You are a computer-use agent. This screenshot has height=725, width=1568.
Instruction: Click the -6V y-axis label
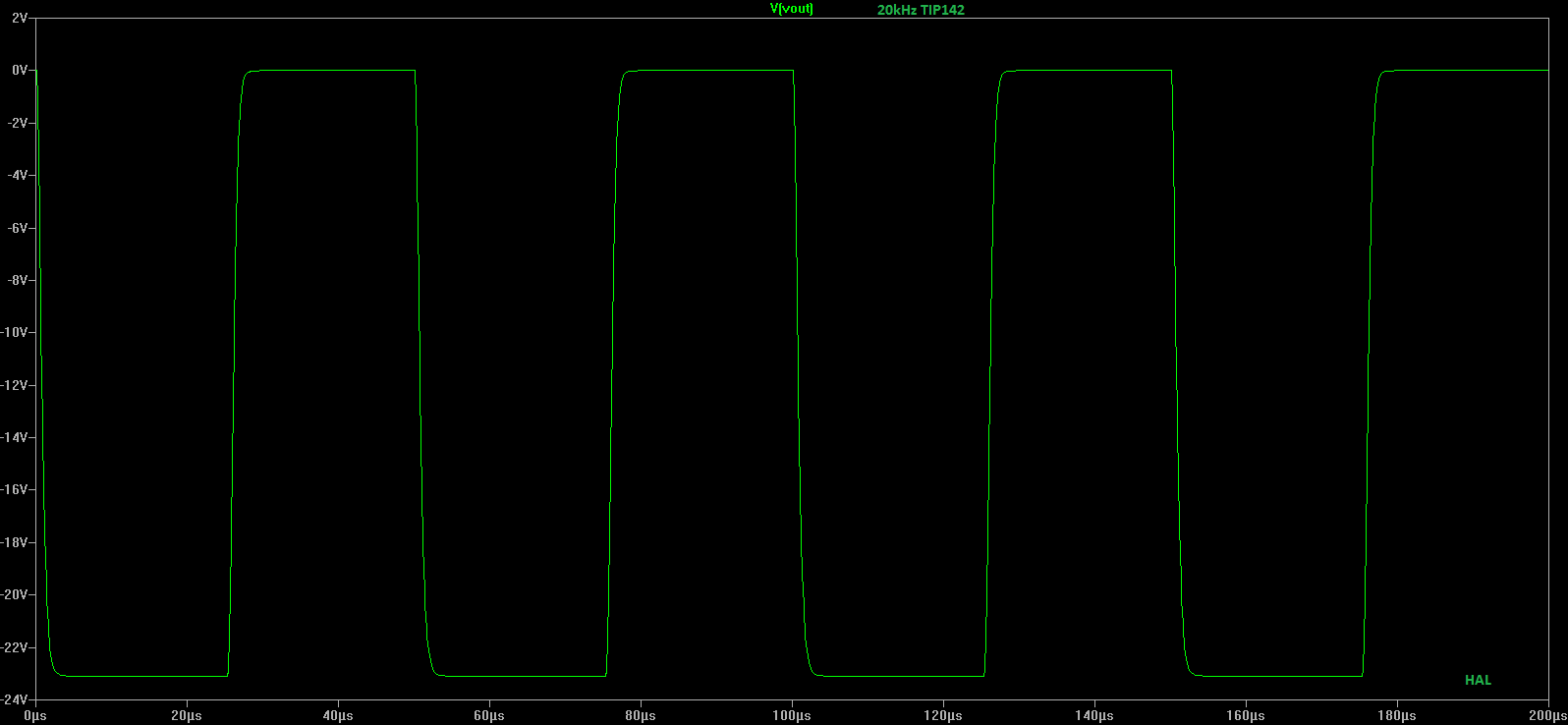pyautogui.click(x=17, y=228)
